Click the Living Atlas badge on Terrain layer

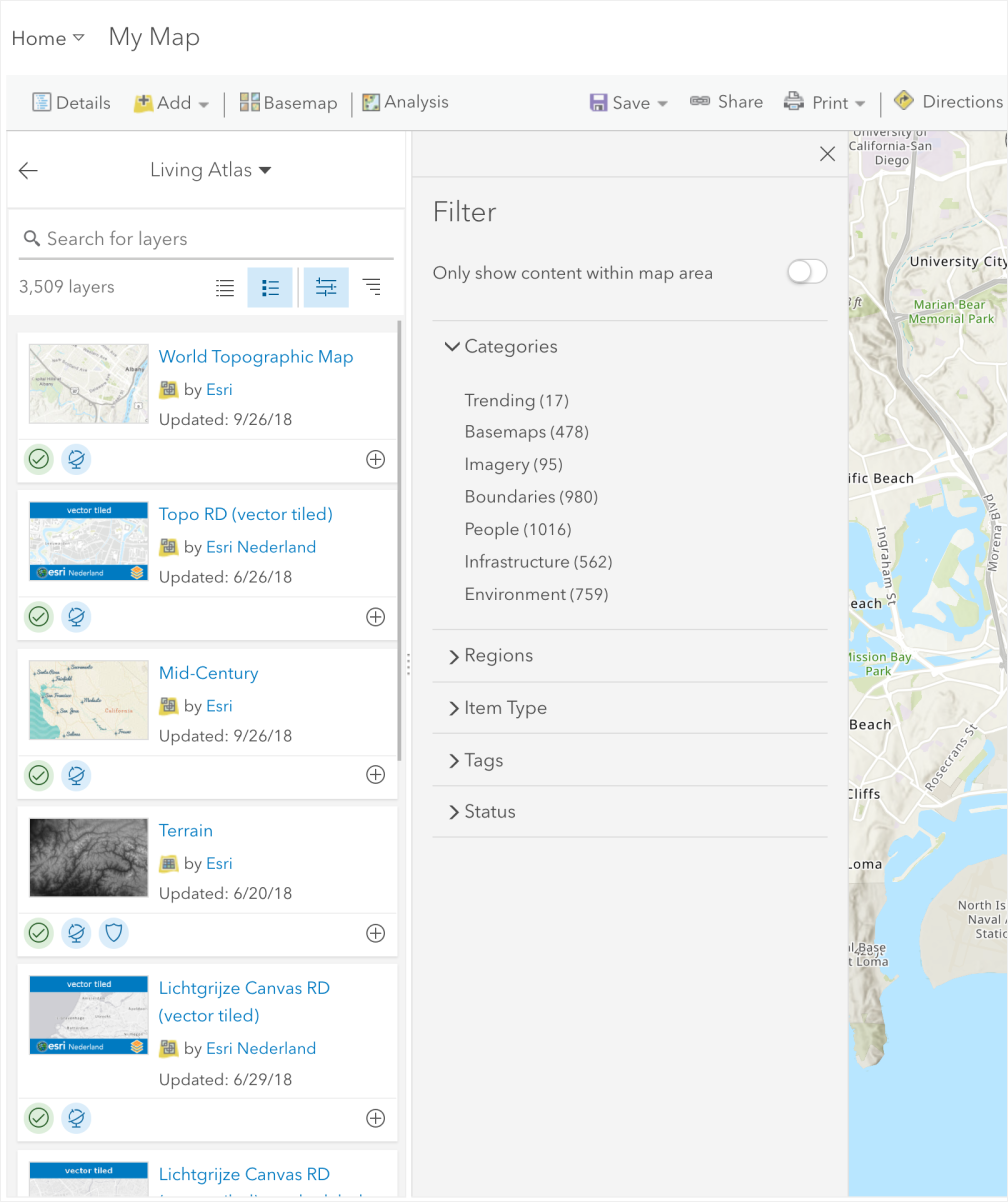coord(76,933)
